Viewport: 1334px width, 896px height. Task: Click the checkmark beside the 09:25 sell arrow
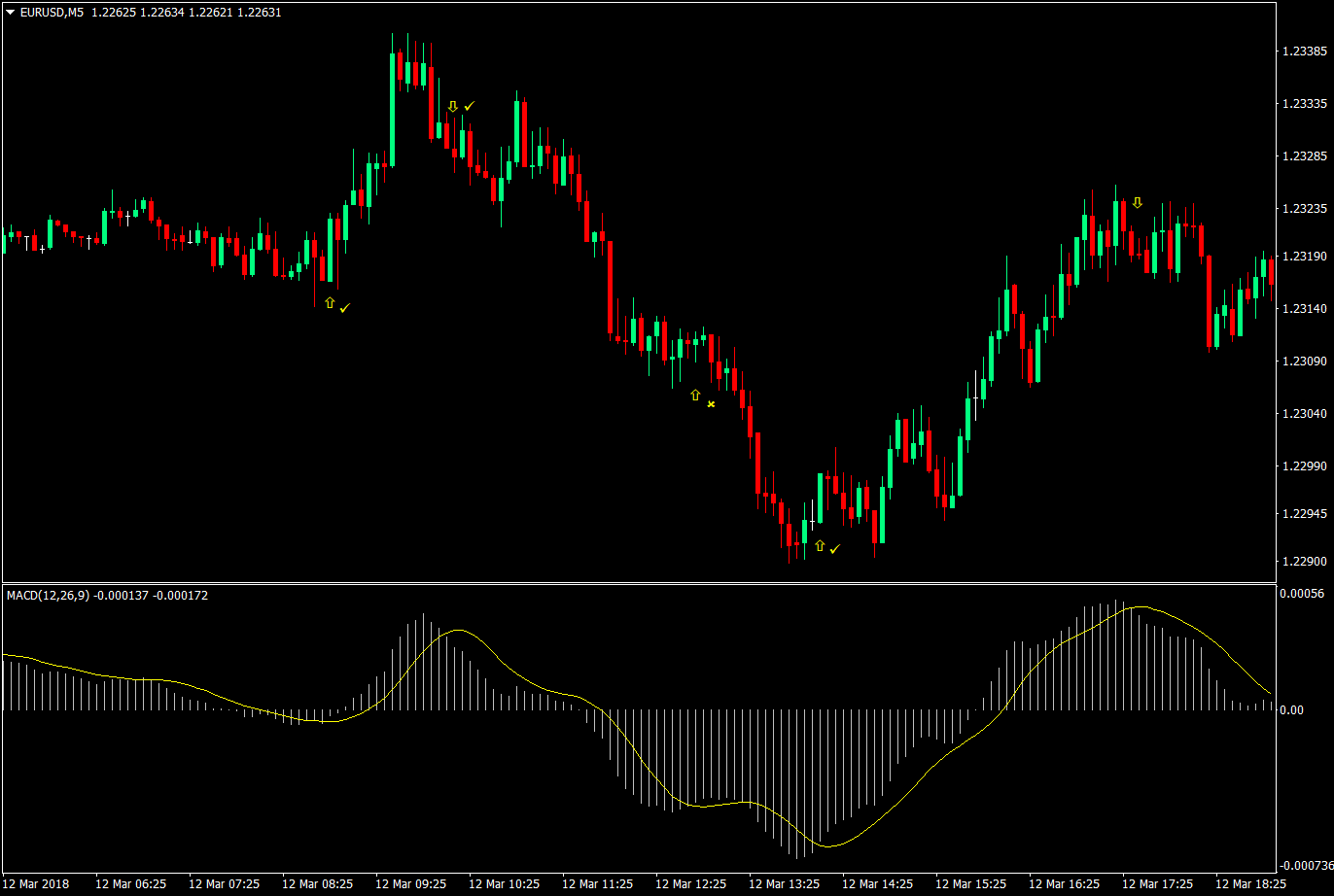pyautogui.click(x=471, y=104)
